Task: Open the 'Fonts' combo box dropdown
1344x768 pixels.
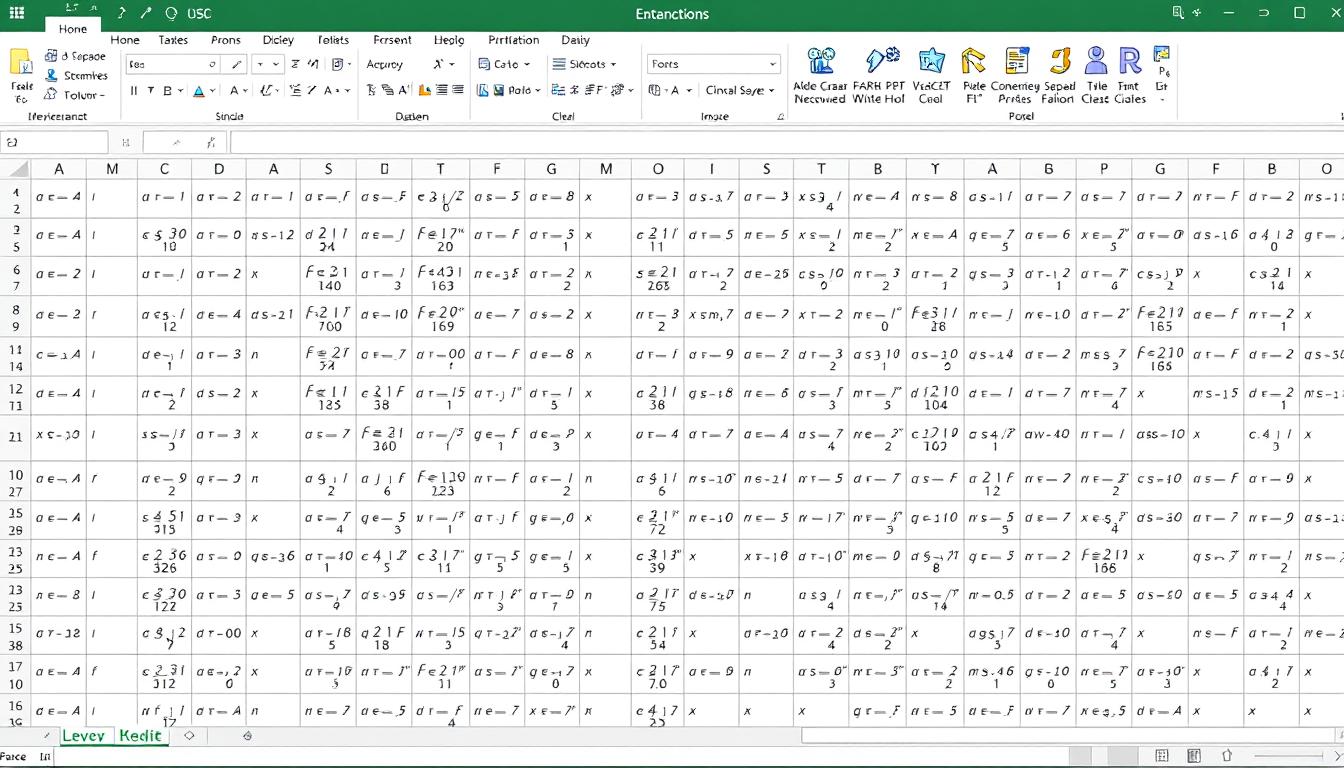Action: 772,64
